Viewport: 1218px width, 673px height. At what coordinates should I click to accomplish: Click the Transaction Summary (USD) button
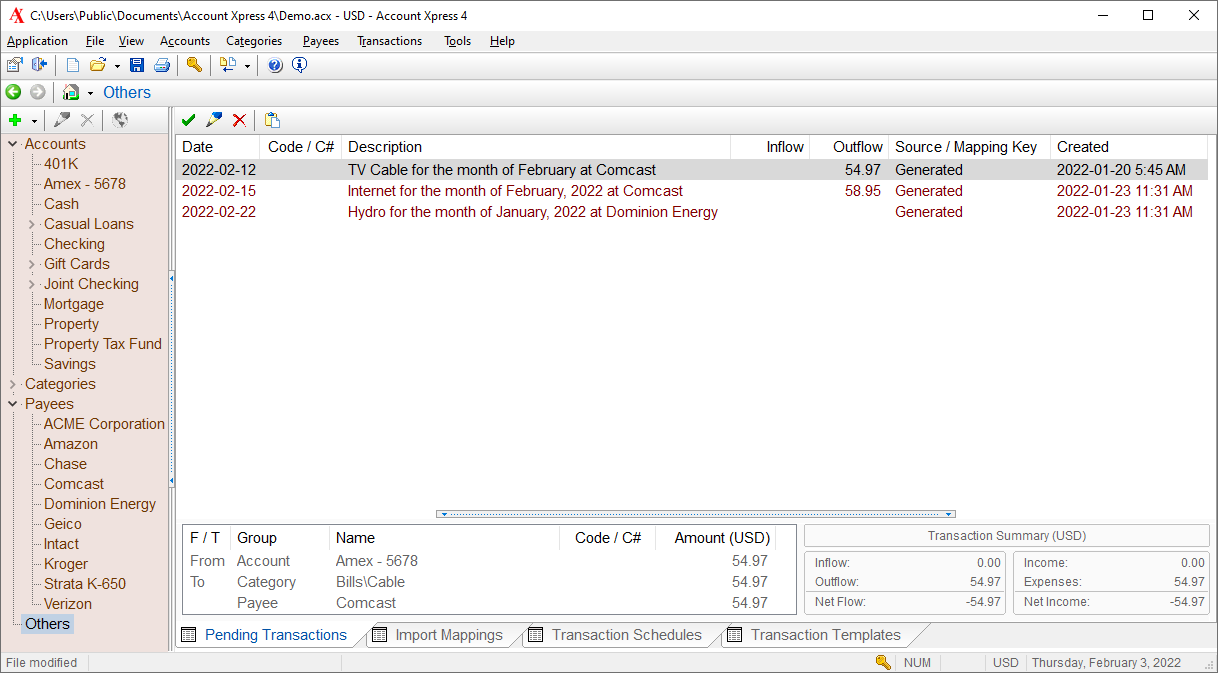[1006, 536]
